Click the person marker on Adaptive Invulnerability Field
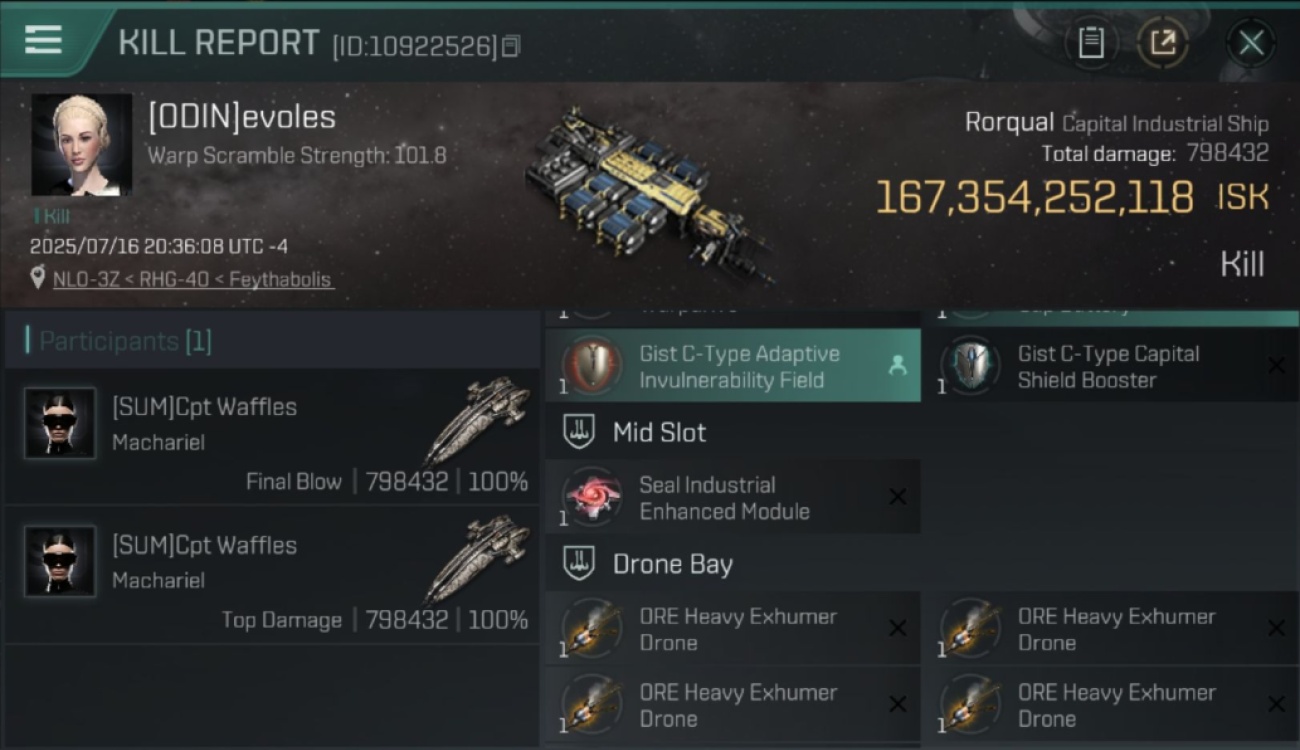The width and height of the screenshot is (1300, 750). click(897, 366)
